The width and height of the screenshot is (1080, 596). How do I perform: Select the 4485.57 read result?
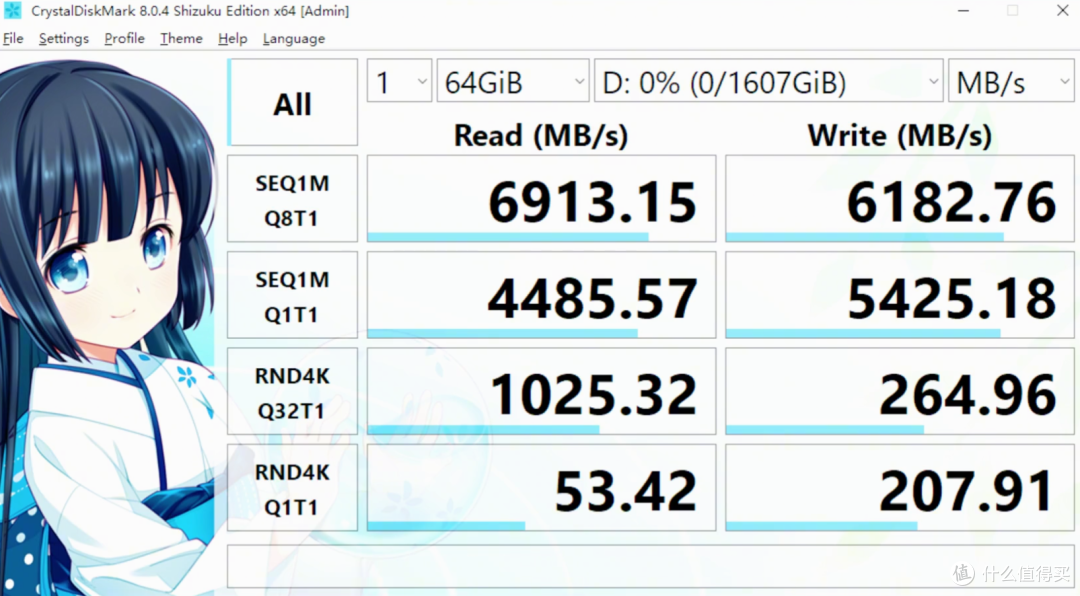pos(541,296)
